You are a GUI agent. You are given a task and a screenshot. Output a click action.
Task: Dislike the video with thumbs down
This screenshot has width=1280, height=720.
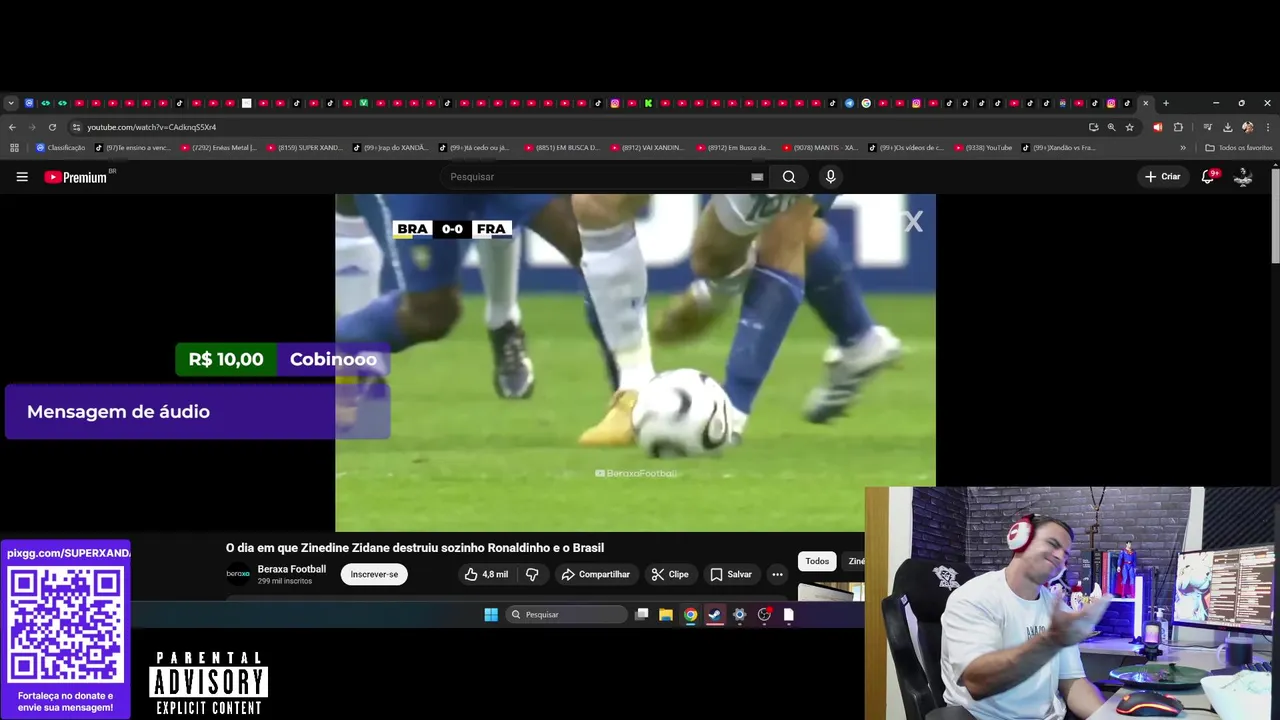click(x=532, y=574)
